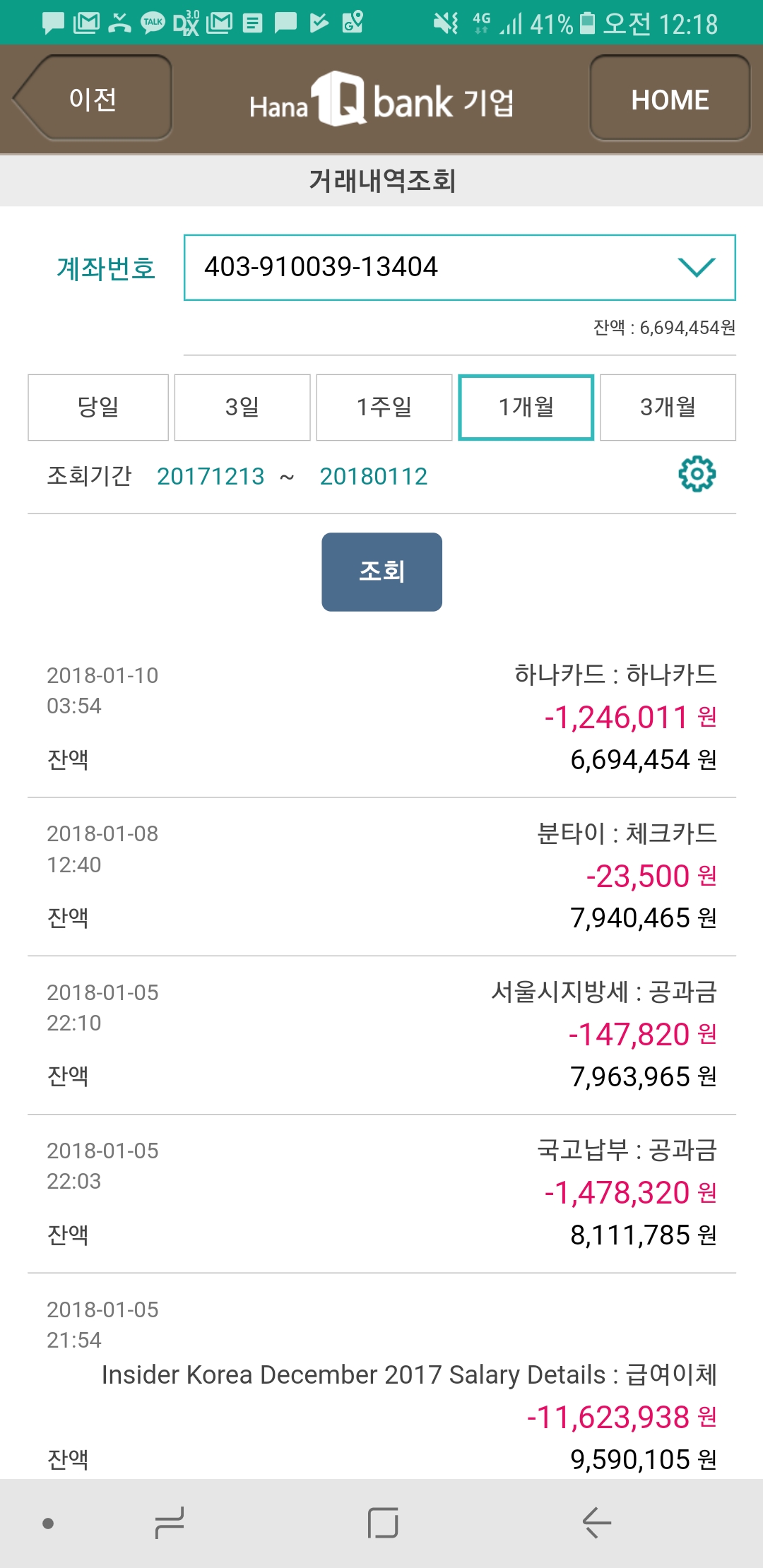Screen dimensions: 763x1568
Task: Open the date range settings gear
Action: click(697, 474)
